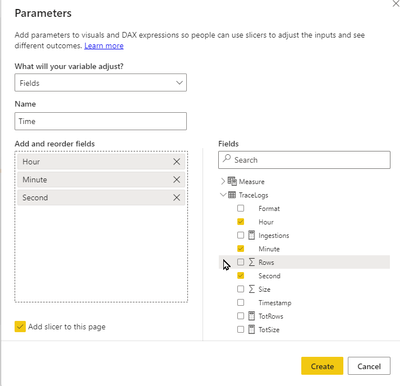Image resolution: width=400 pixels, height=386 pixels.
Task: Uncheck the Hour field checkbox
Action: click(x=240, y=222)
